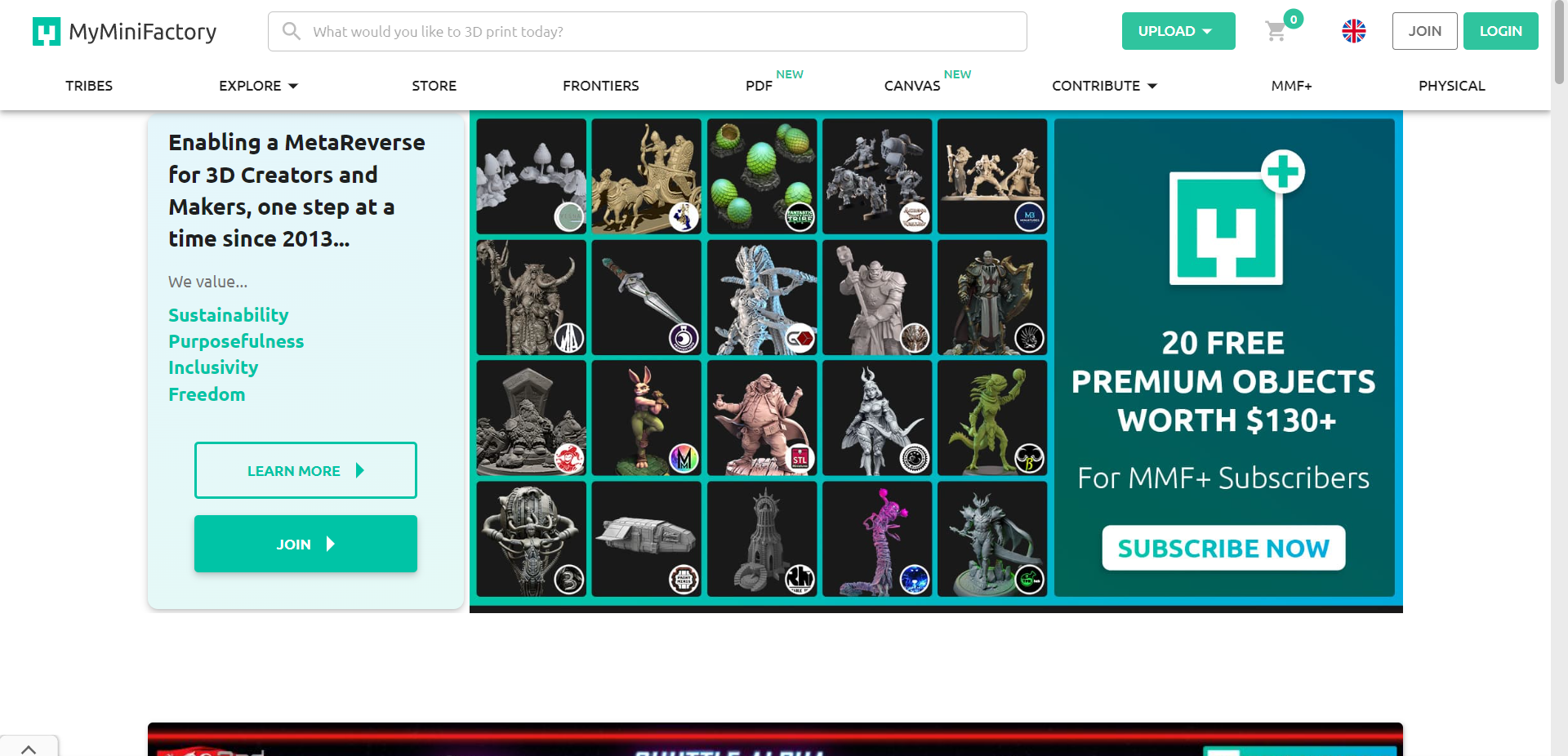Screen dimensions: 1568x756
Task: Expand the UPLOAD dropdown
Action: 1178,31
